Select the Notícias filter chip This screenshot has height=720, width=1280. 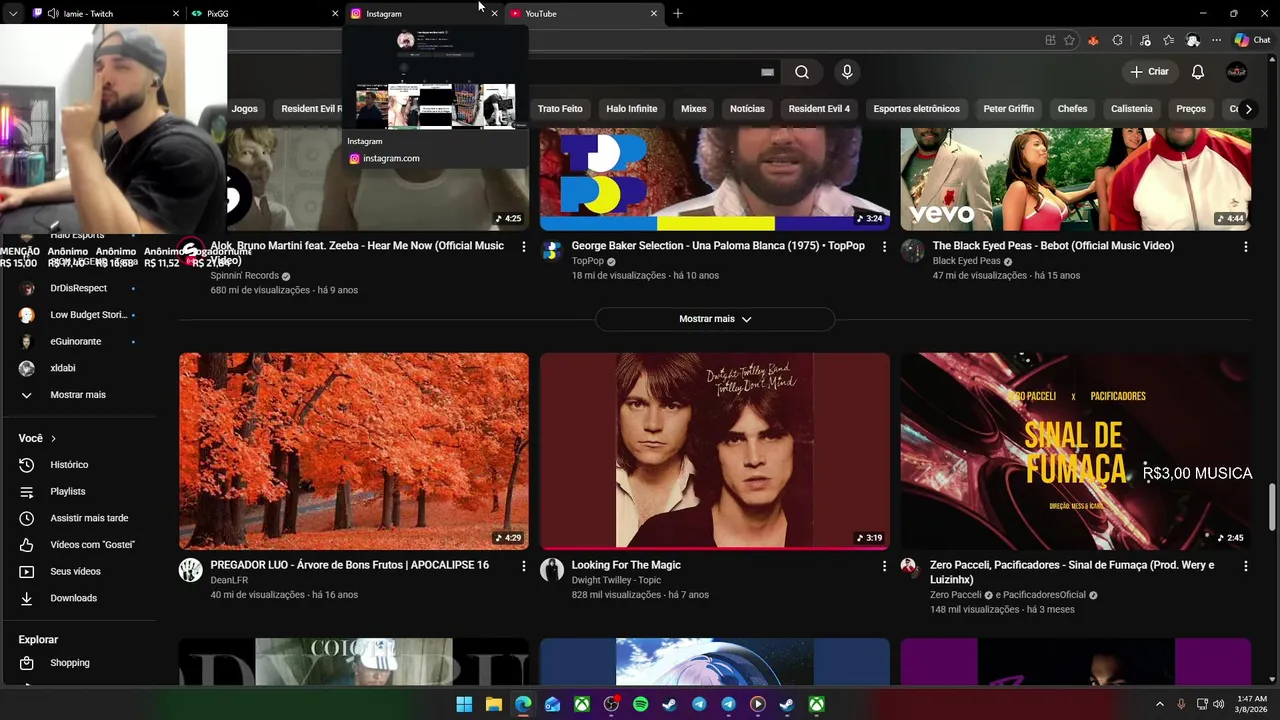click(x=747, y=109)
